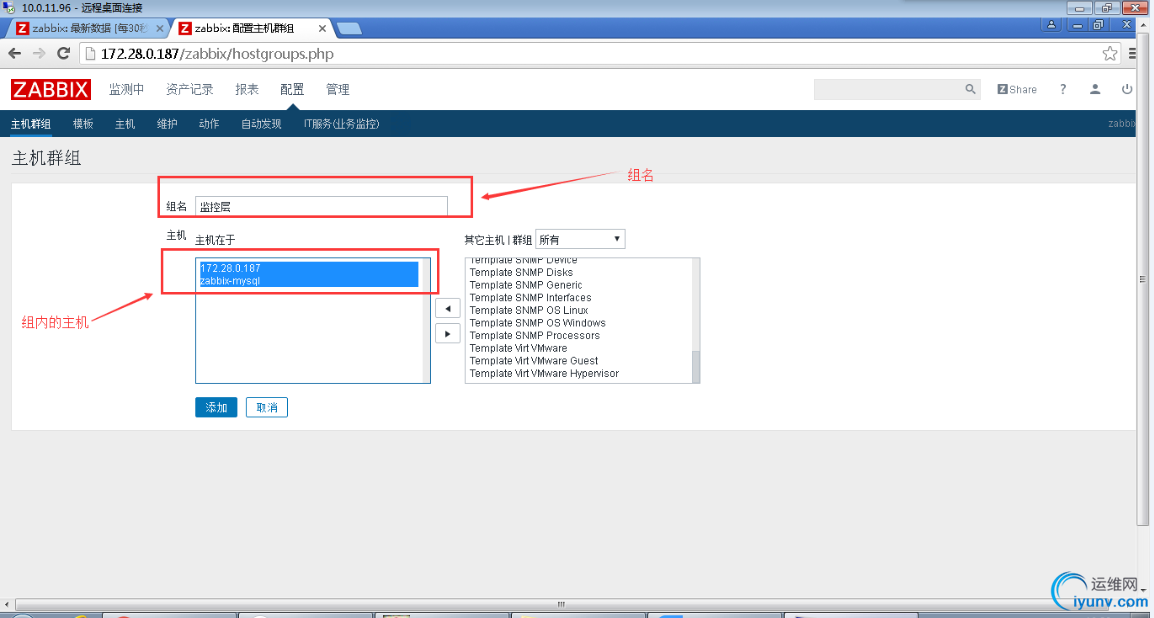Click the browser address bar
This screenshot has height=618, width=1154.
[x=589, y=53]
